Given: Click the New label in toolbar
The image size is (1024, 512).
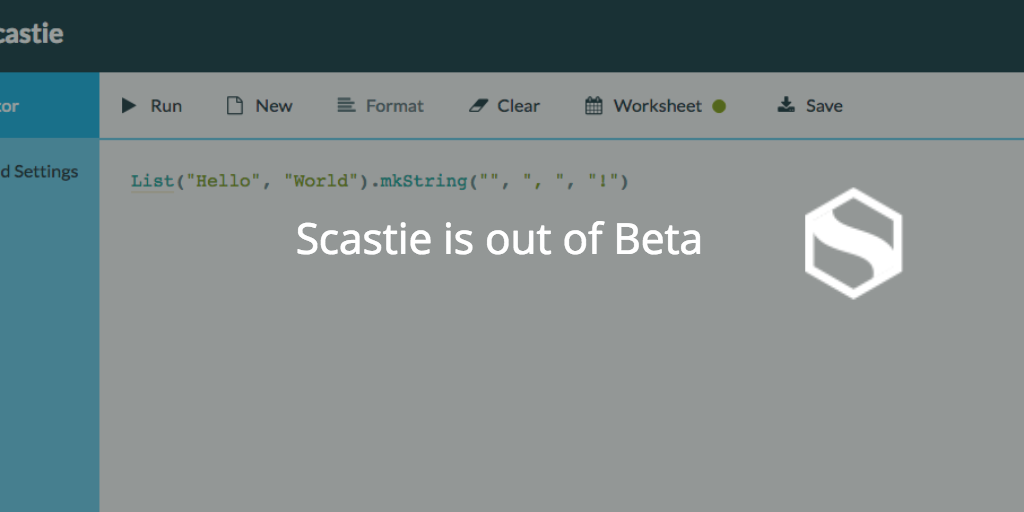Looking at the screenshot, I should 274,106.
